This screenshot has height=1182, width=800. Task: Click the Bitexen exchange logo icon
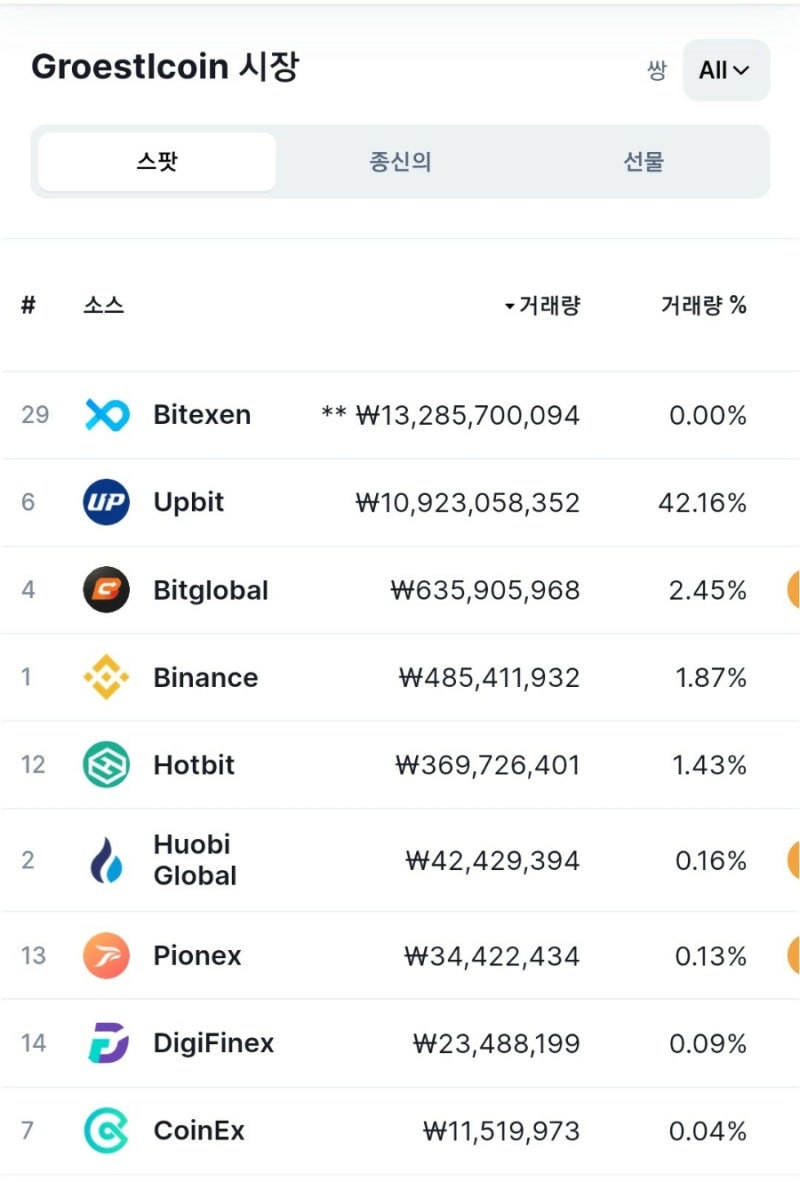(x=106, y=415)
